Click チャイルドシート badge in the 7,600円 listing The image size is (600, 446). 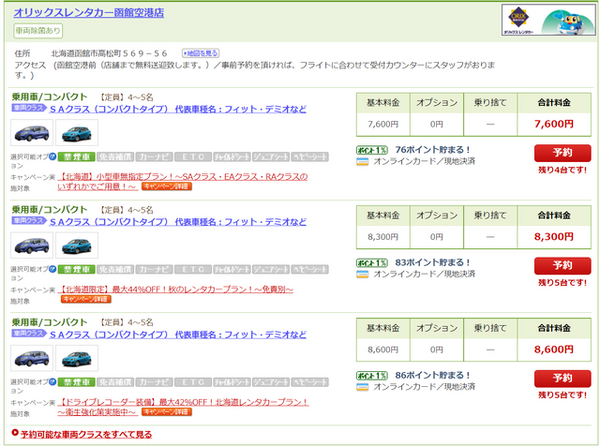(232, 157)
